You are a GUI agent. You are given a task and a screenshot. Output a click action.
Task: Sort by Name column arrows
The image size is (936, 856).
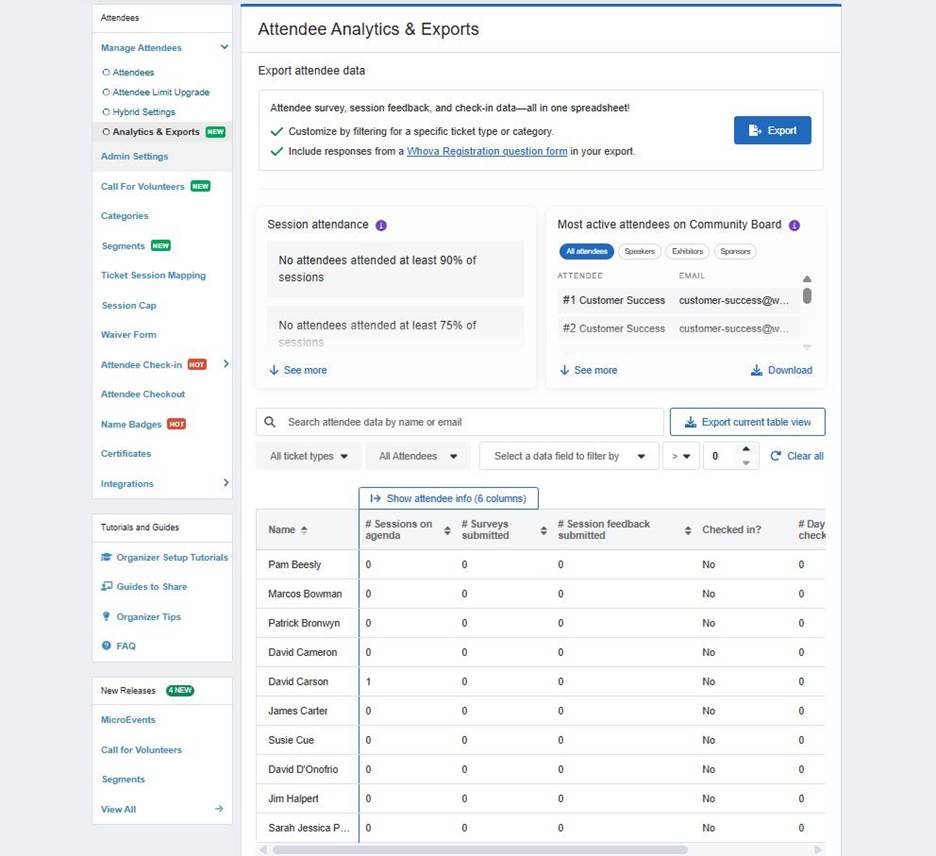pos(304,530)
